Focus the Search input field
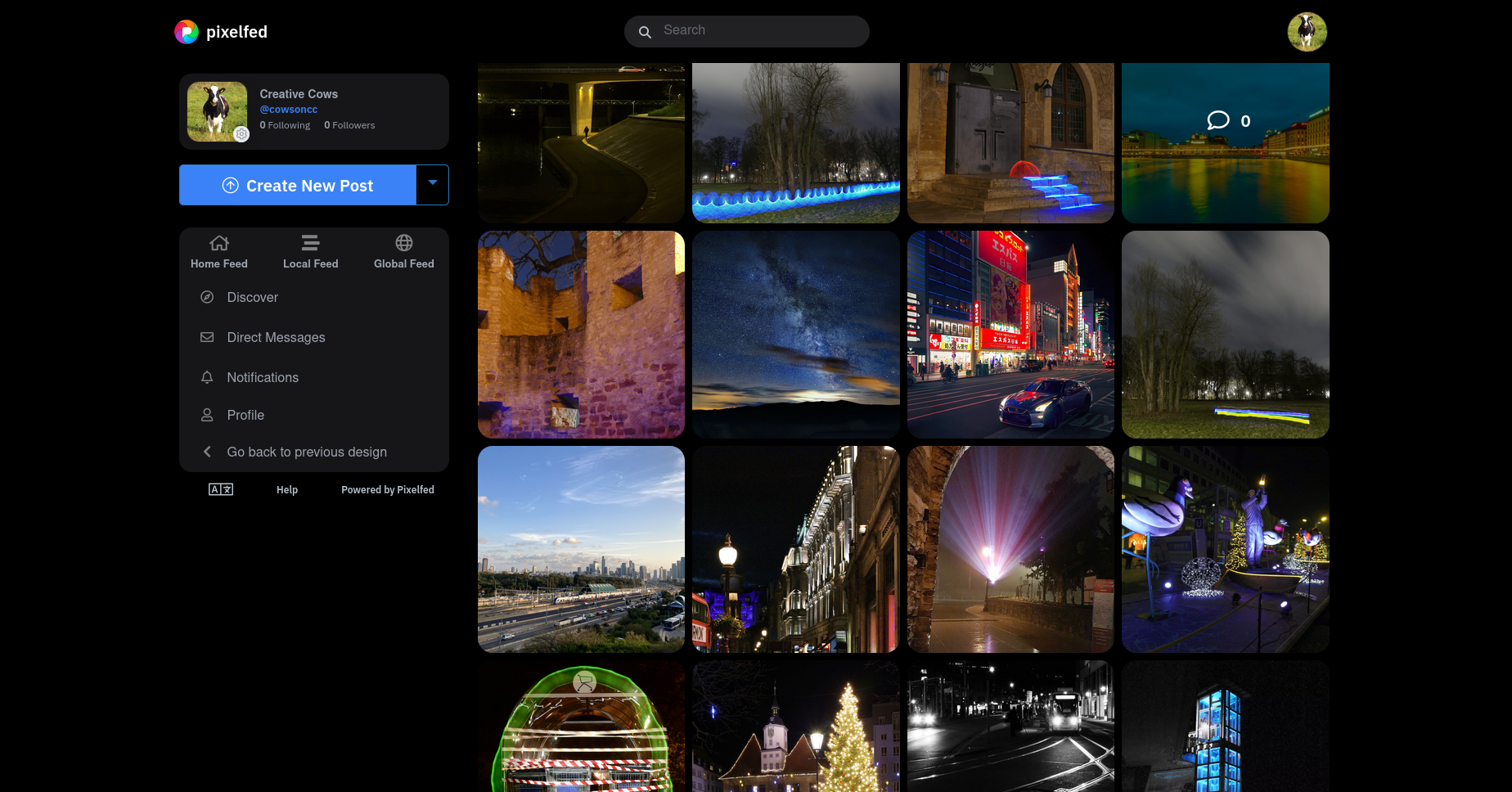 pyautogui.click(x=757, y=30)
